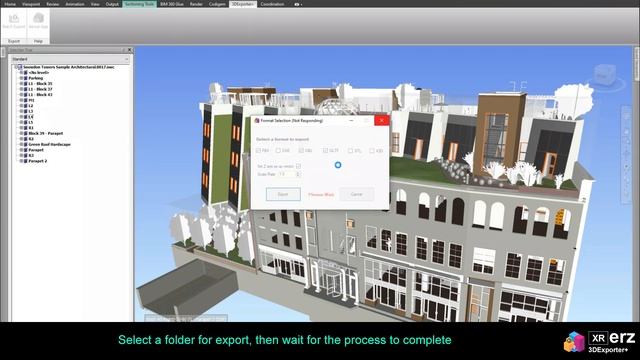This screenshot has height=360, width=640.
Task: Switch to the Review tab
Action: [53, 4]
